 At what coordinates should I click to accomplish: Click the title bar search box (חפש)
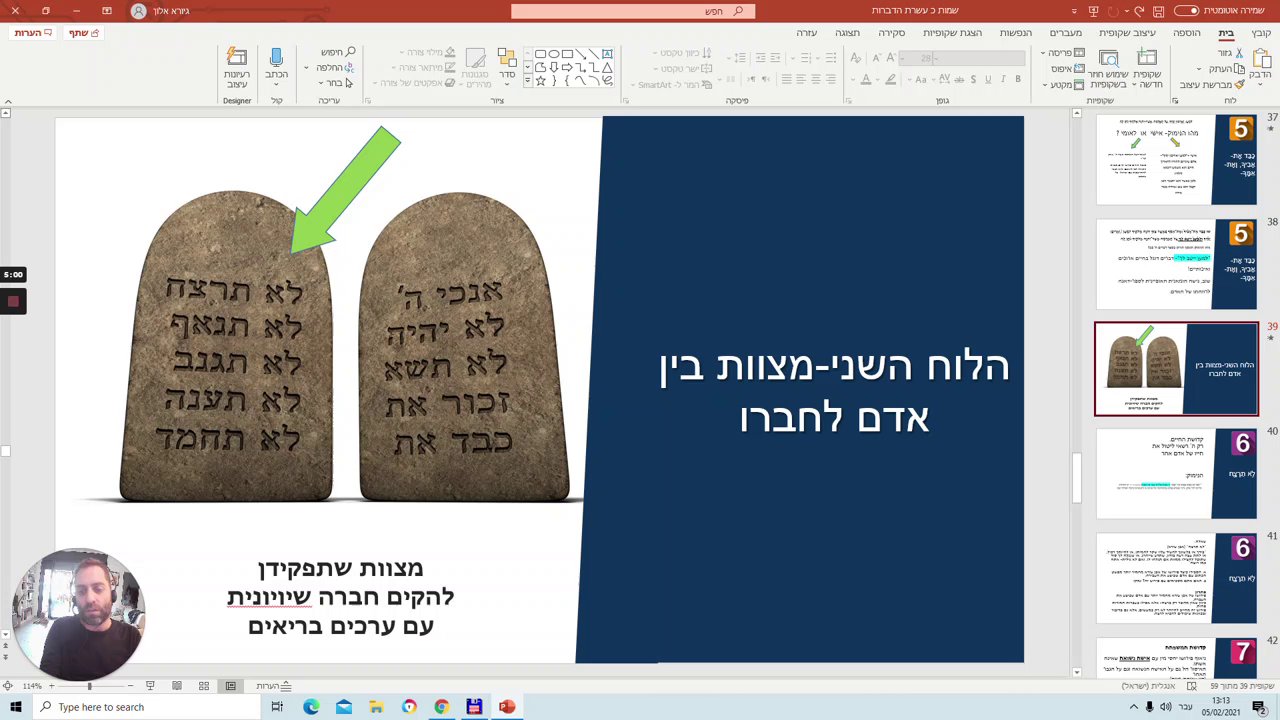(x=633, y=11)
